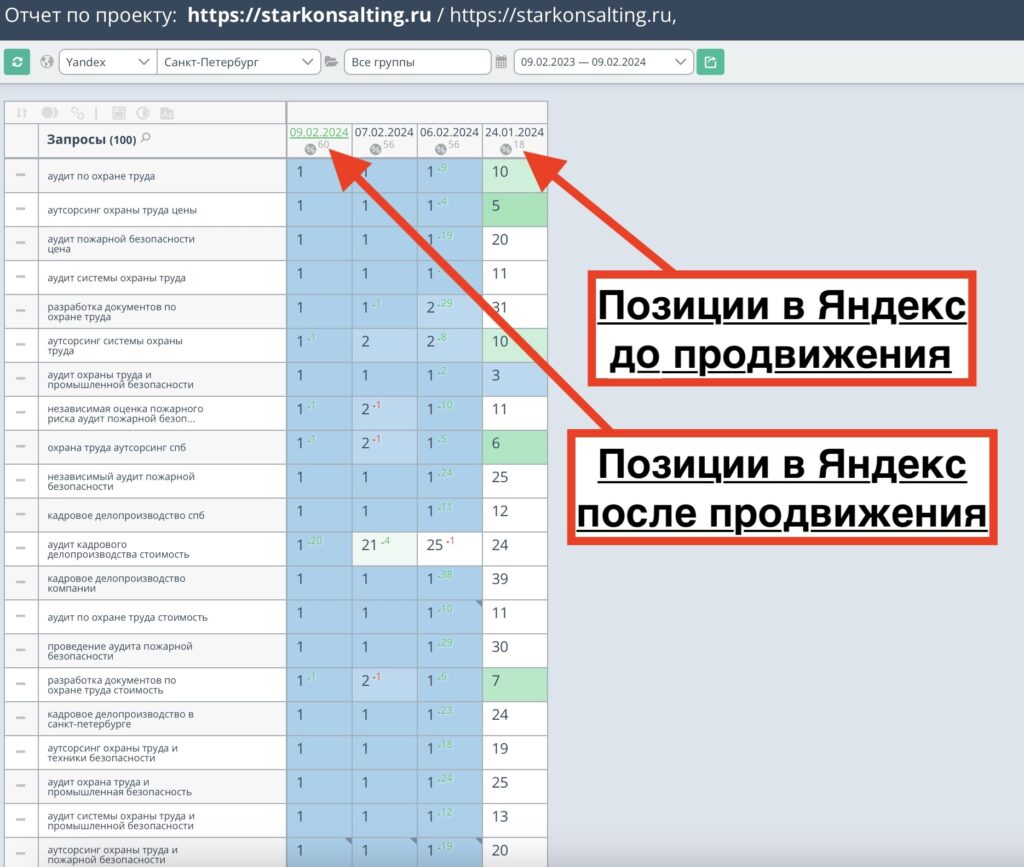
Task: Click the position 12 cell under 24.01.2024
Action: pyautogui.click(x=515, y=514)
